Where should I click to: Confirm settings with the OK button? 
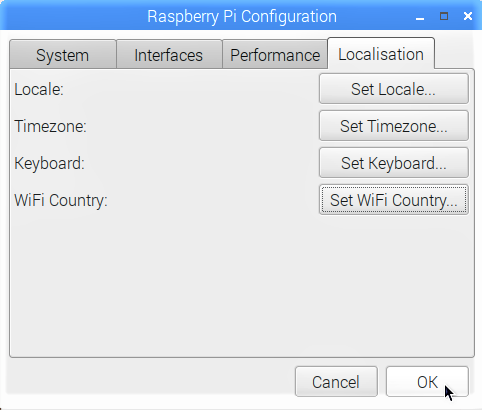click(x=427, y=382)
